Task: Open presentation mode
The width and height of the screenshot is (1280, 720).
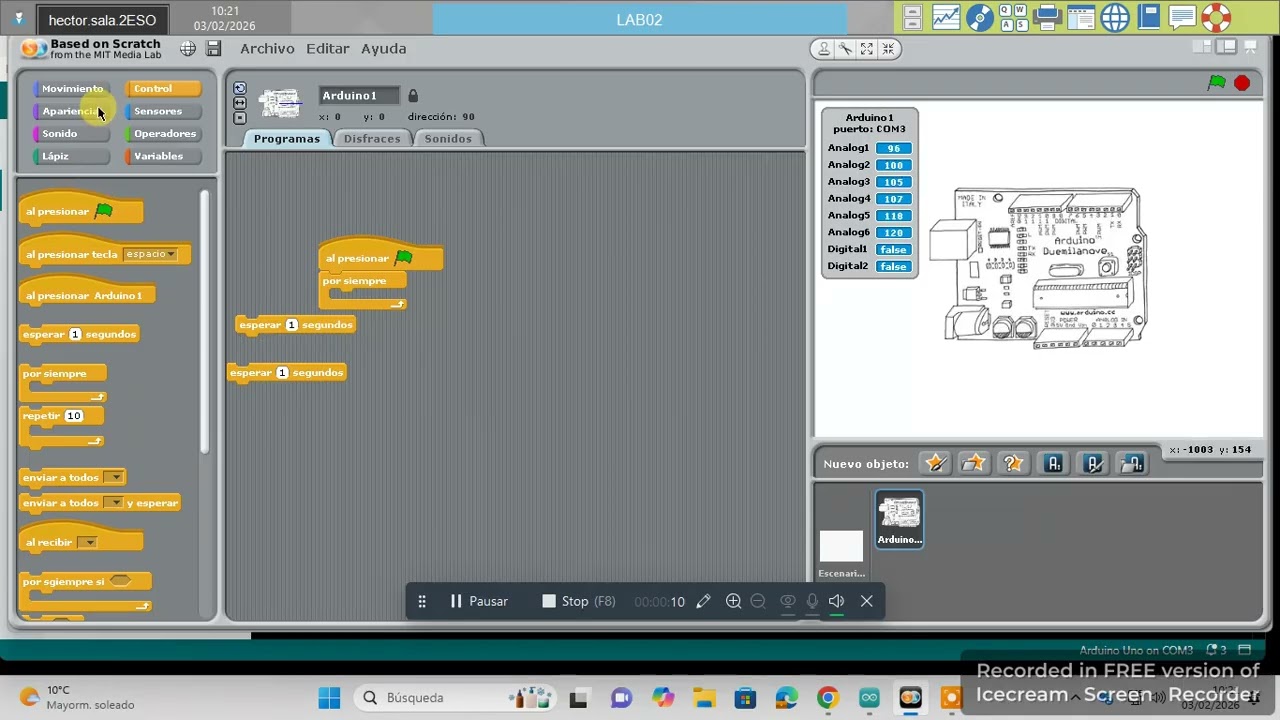Action: pyautogui.click(x=1250, y=47)
